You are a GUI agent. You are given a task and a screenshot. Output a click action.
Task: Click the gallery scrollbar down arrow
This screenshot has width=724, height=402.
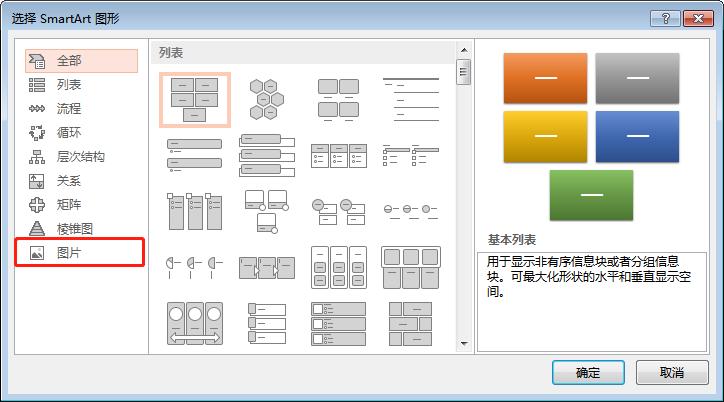point(464,344)
